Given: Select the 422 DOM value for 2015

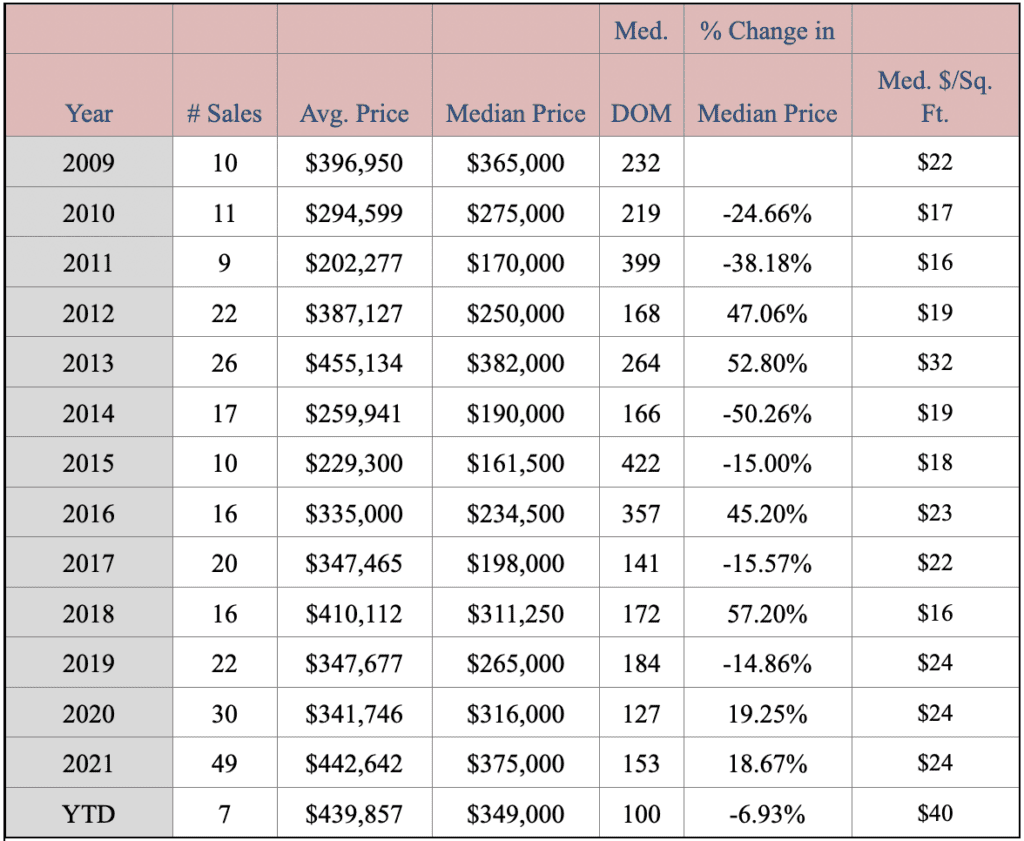Looking at the screenshot, I should tap(641, 464).
